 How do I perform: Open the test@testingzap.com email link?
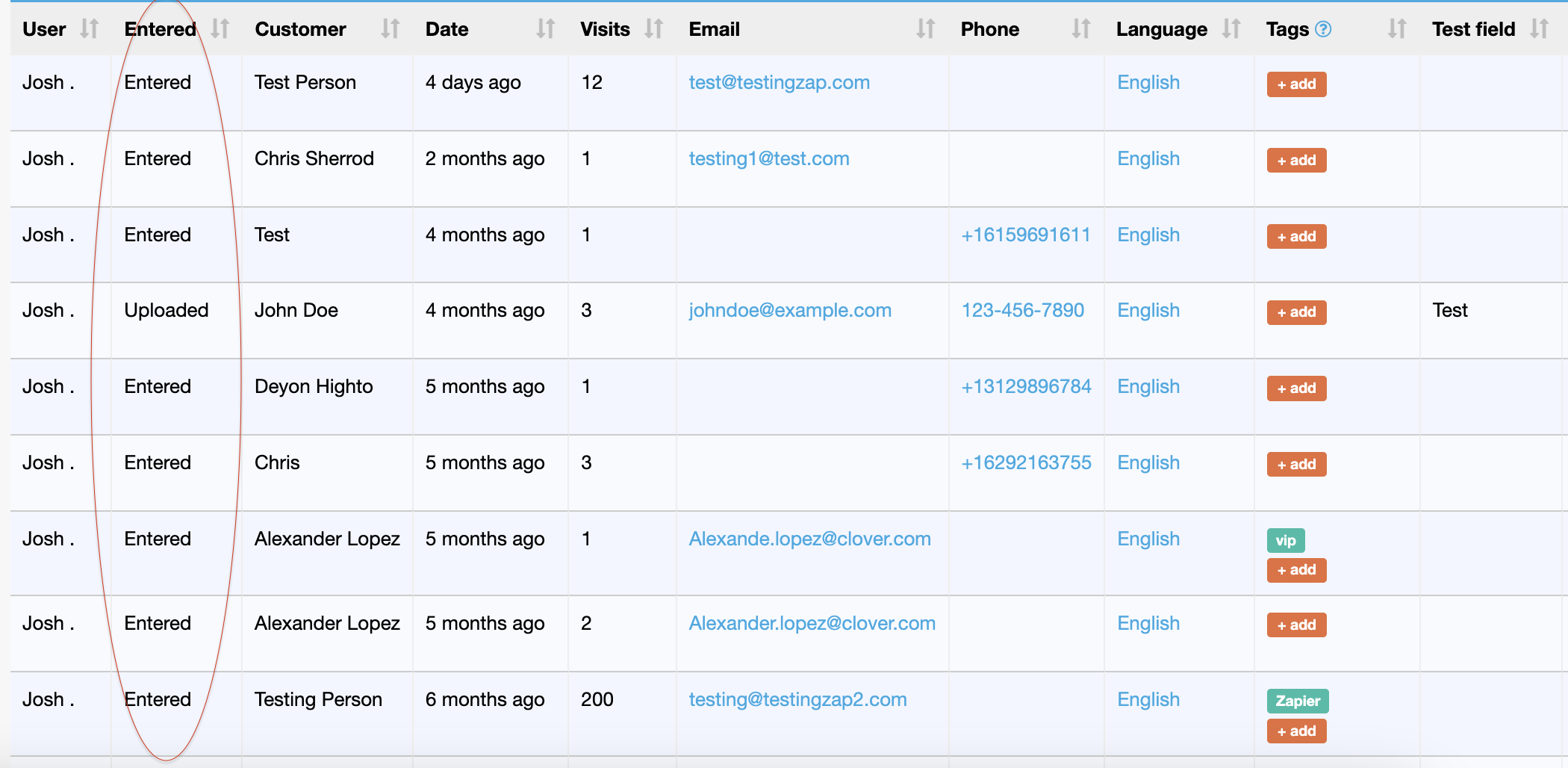point(779,83)
